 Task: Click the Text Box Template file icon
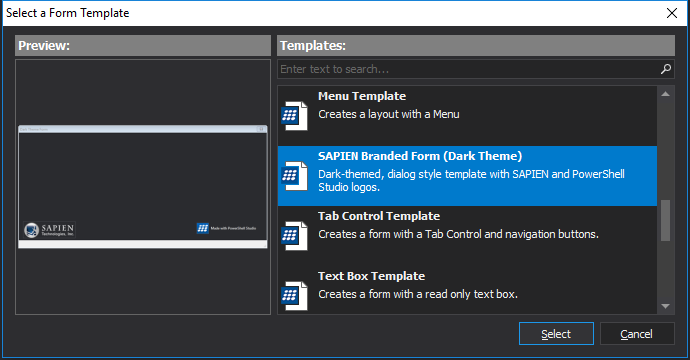[294, 296]
